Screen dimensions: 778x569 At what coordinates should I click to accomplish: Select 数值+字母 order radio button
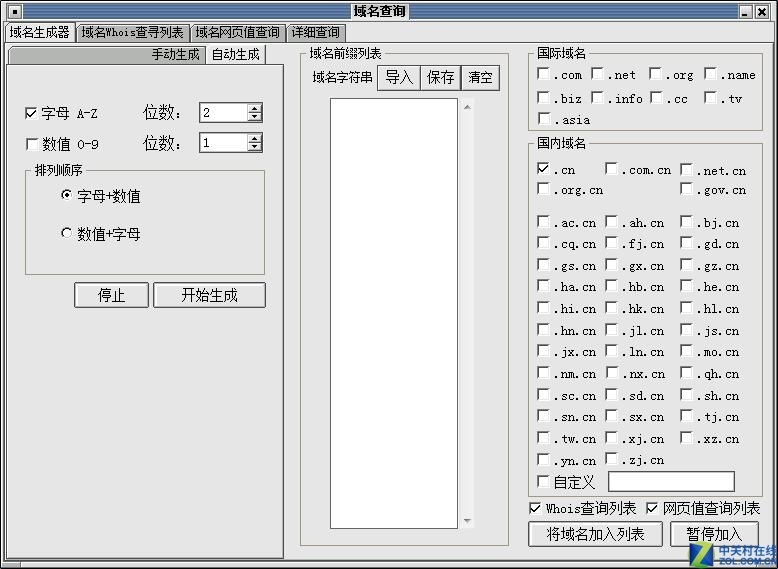(x=66, y=233)
